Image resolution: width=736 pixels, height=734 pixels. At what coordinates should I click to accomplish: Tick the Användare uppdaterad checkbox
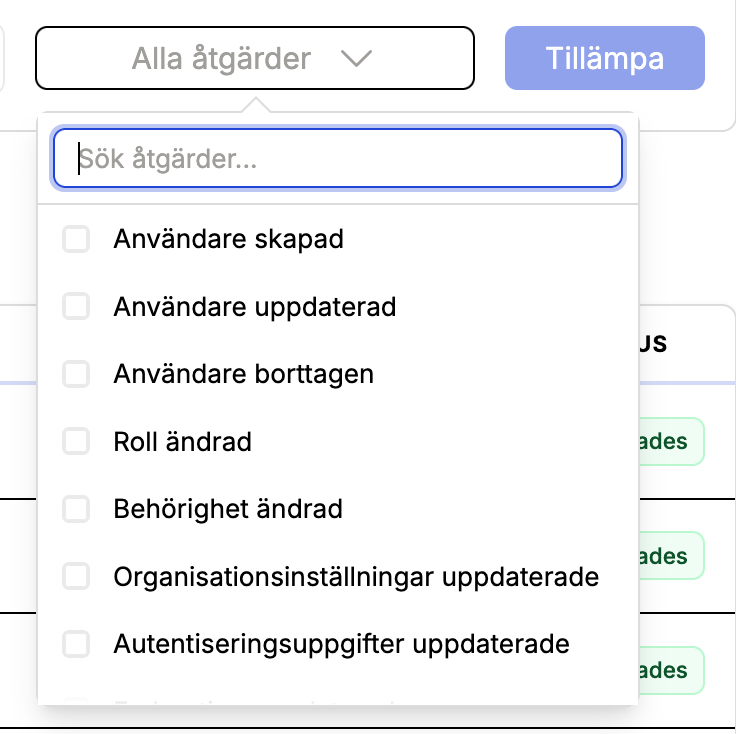[76, 306]
